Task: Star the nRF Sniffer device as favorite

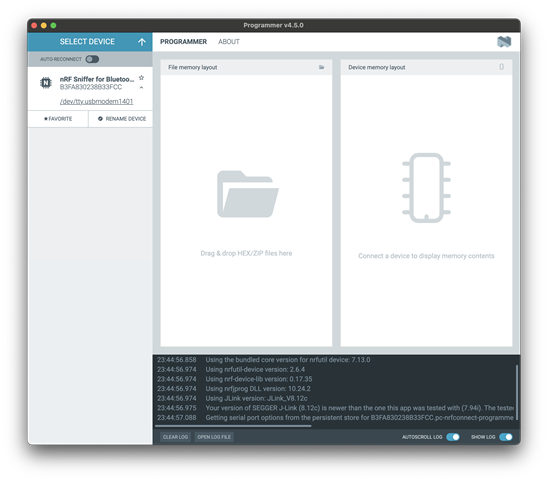Action: tap(141, 77)
